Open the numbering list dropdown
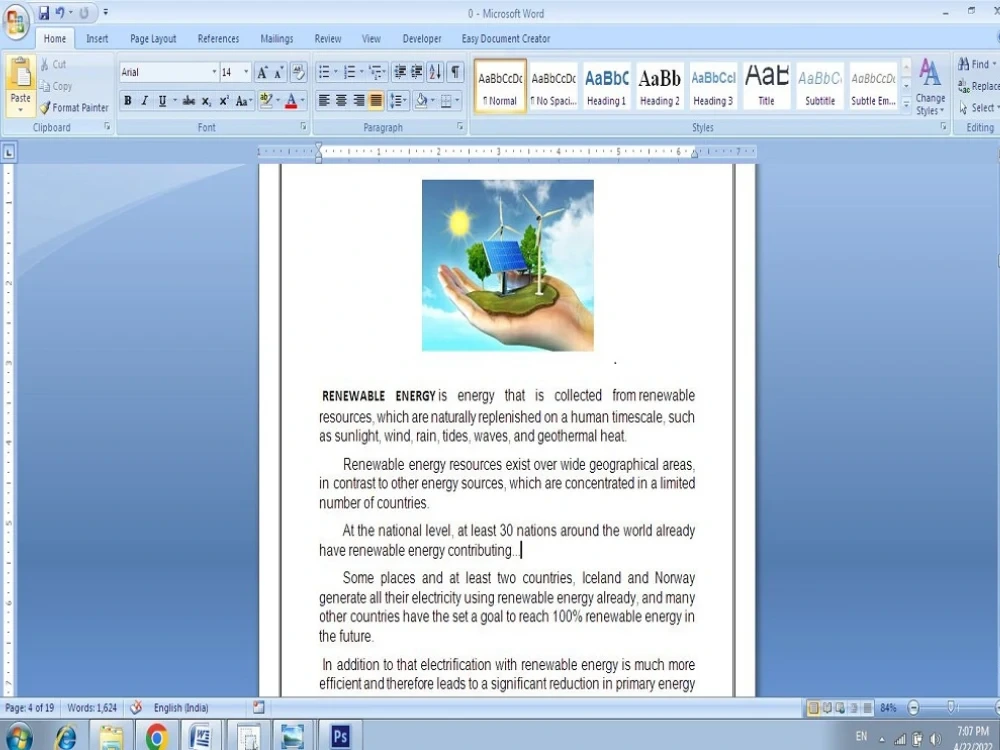This screenshot has width=1000, height=750. [362, 72]
